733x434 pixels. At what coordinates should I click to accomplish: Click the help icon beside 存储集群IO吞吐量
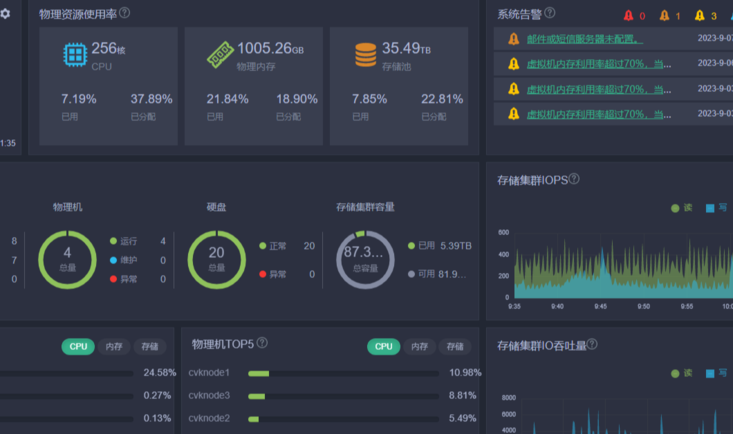(x=592, y=344)
